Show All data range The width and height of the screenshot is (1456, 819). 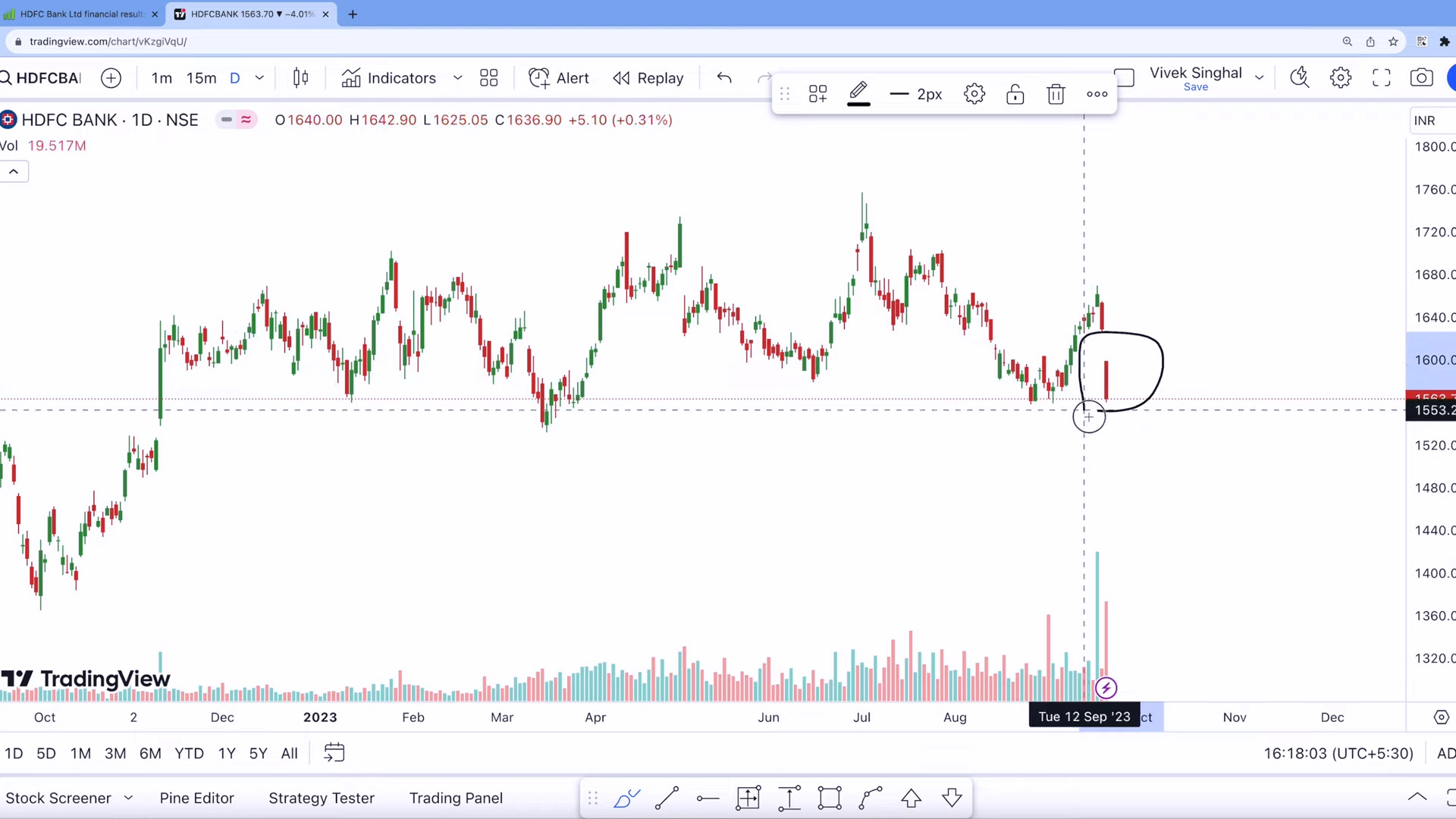tap(290, 754)
